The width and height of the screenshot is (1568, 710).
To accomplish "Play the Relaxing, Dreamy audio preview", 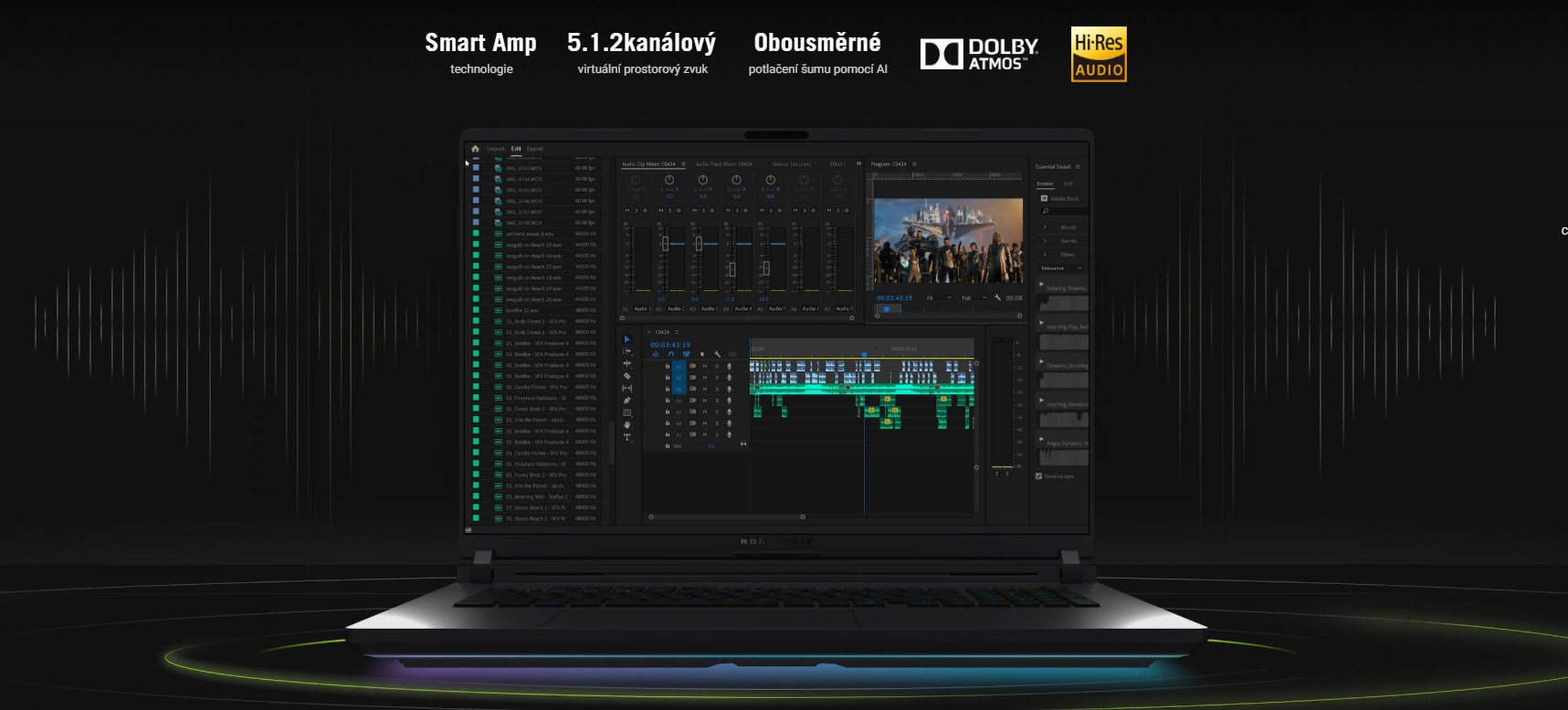I will coord(1041,285).
